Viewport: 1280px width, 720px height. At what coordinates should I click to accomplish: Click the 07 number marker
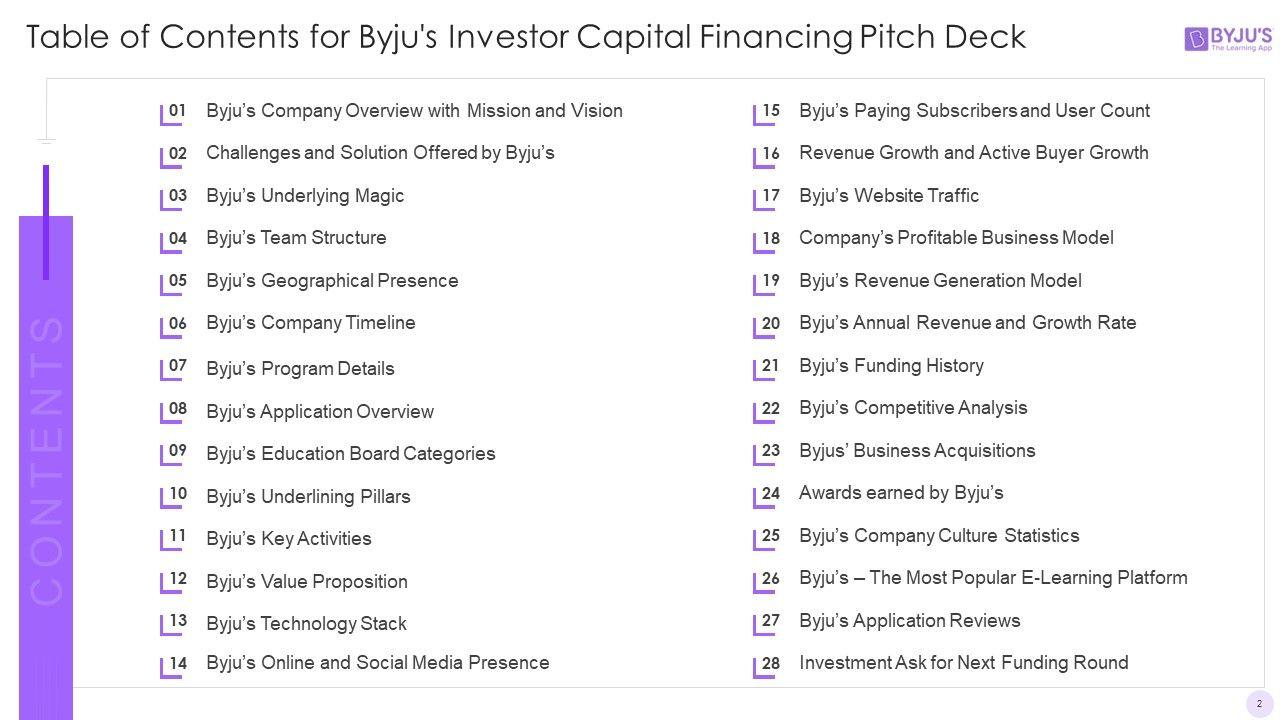(x=177, y=366)
